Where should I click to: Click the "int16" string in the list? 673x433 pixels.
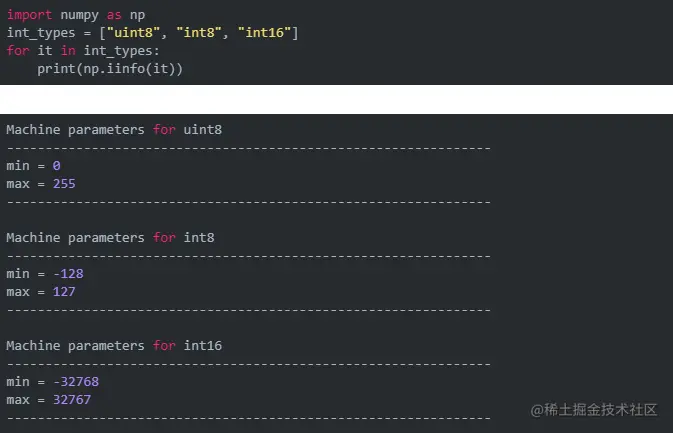pyautogui.click(x=265, y=33)
